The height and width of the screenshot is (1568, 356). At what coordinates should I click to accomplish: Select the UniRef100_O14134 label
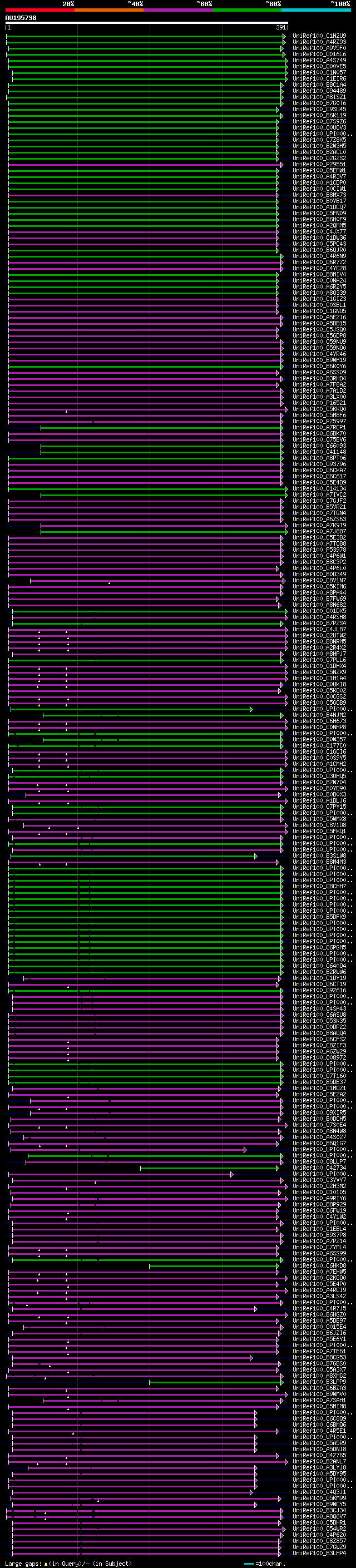(319, 488)
